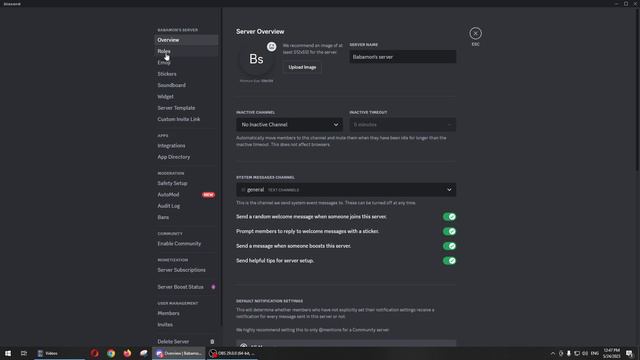Toggle helpful tips for server setup
Image resolution: width=640 pixels, height=360 pixels.
click(x=449, y=261)
